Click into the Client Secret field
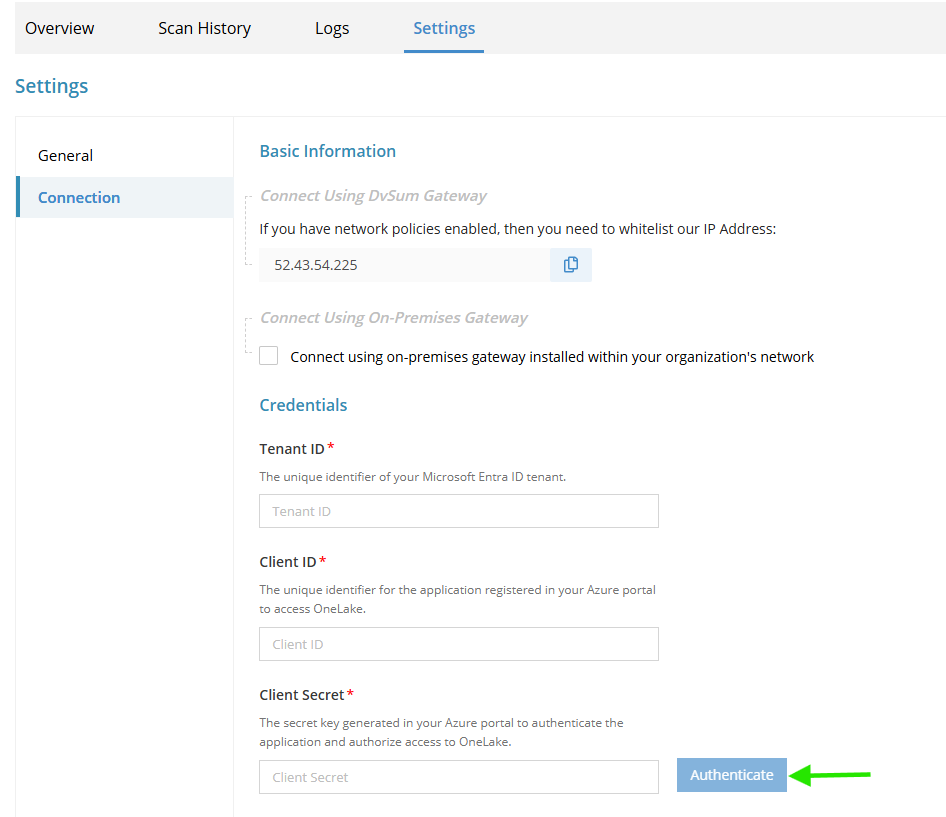 tap(458, 777)
